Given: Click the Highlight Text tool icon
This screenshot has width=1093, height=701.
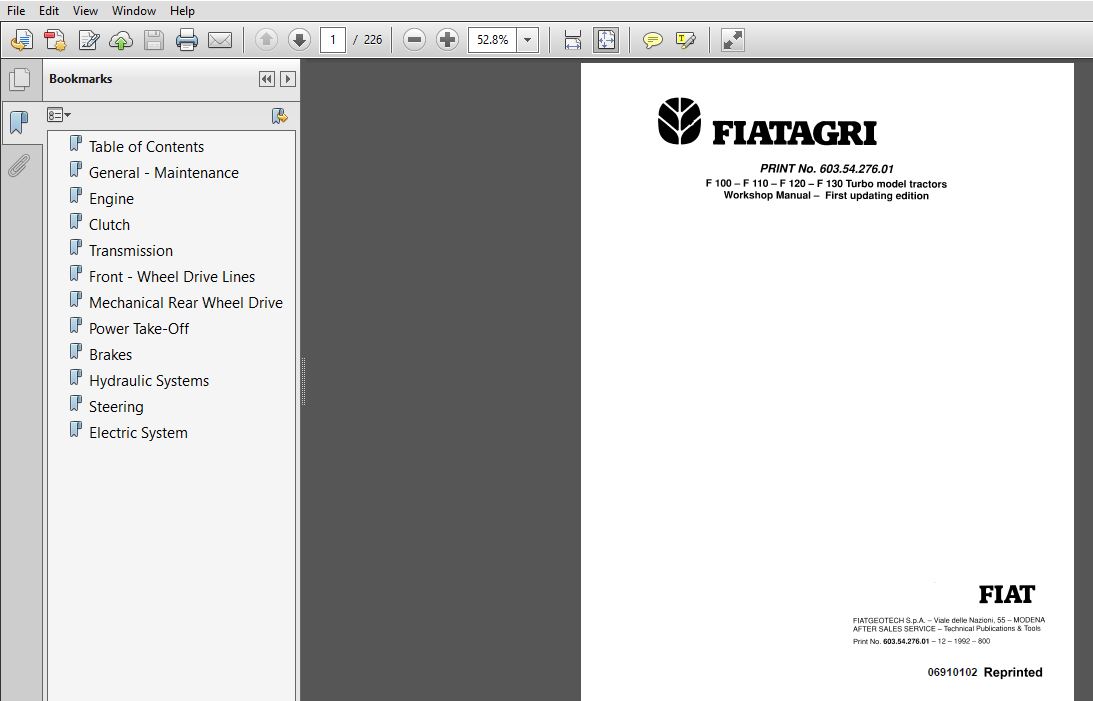Looking at the screenshot, I should tap(686, 40).
